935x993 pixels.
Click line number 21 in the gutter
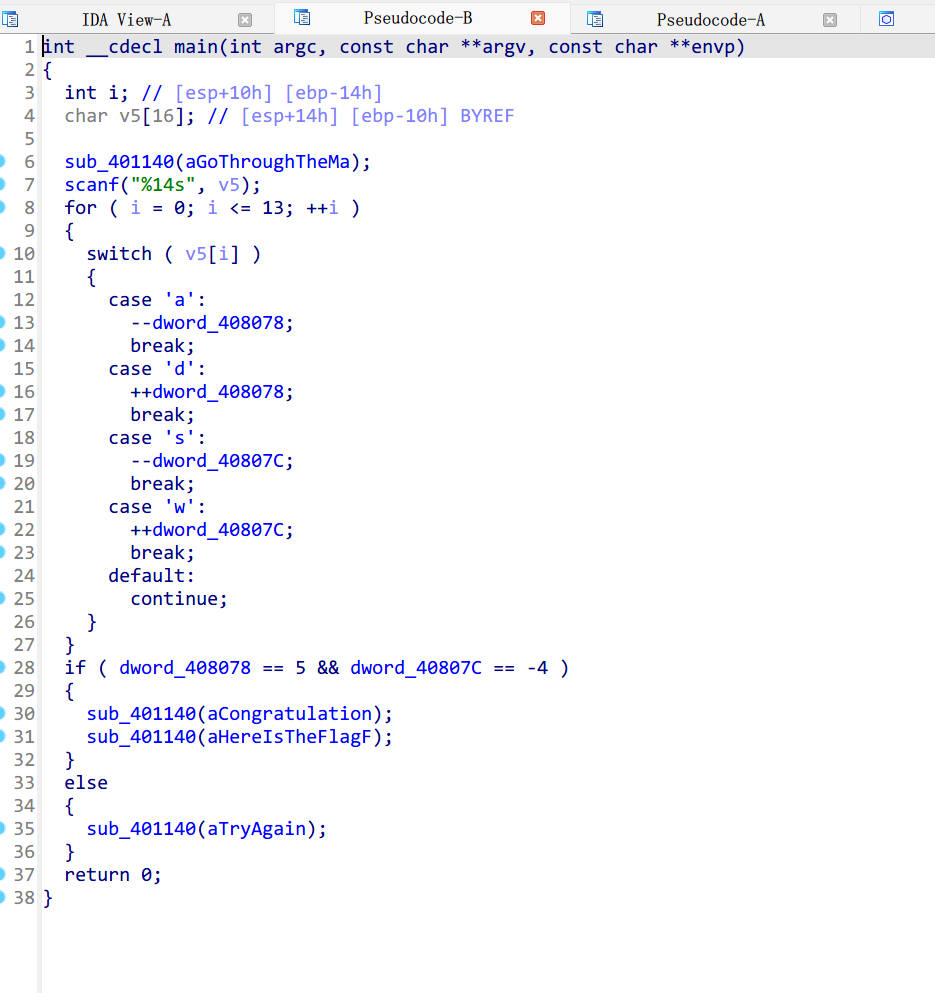point(24,507)
